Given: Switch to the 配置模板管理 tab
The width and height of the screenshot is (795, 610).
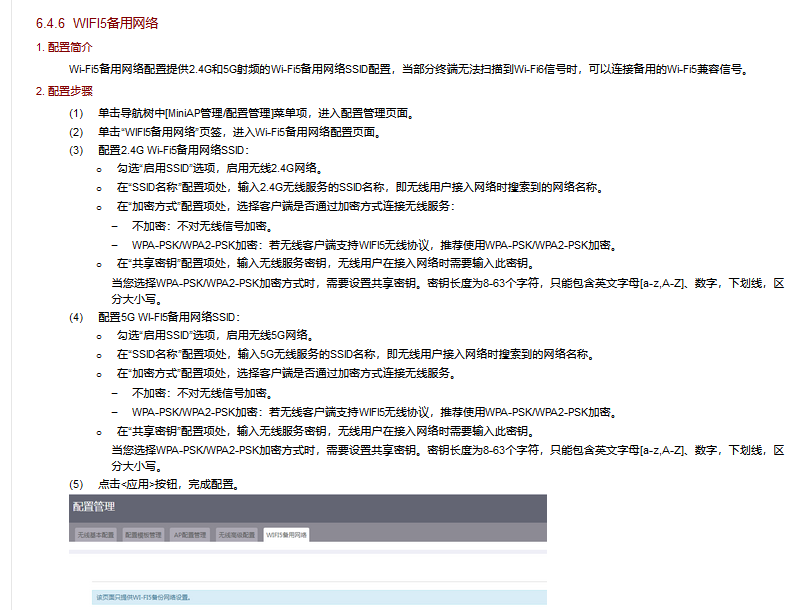Looking at the screenshot, I should (143, 535).
